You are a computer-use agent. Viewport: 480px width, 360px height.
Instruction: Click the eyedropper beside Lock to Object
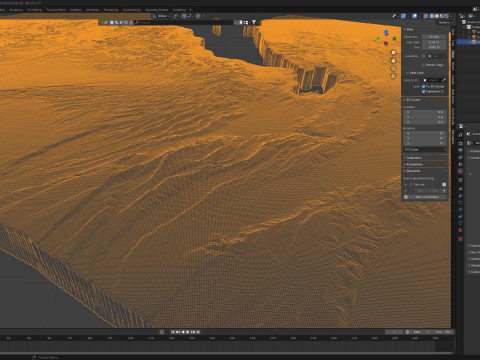[x=444, y=80]
